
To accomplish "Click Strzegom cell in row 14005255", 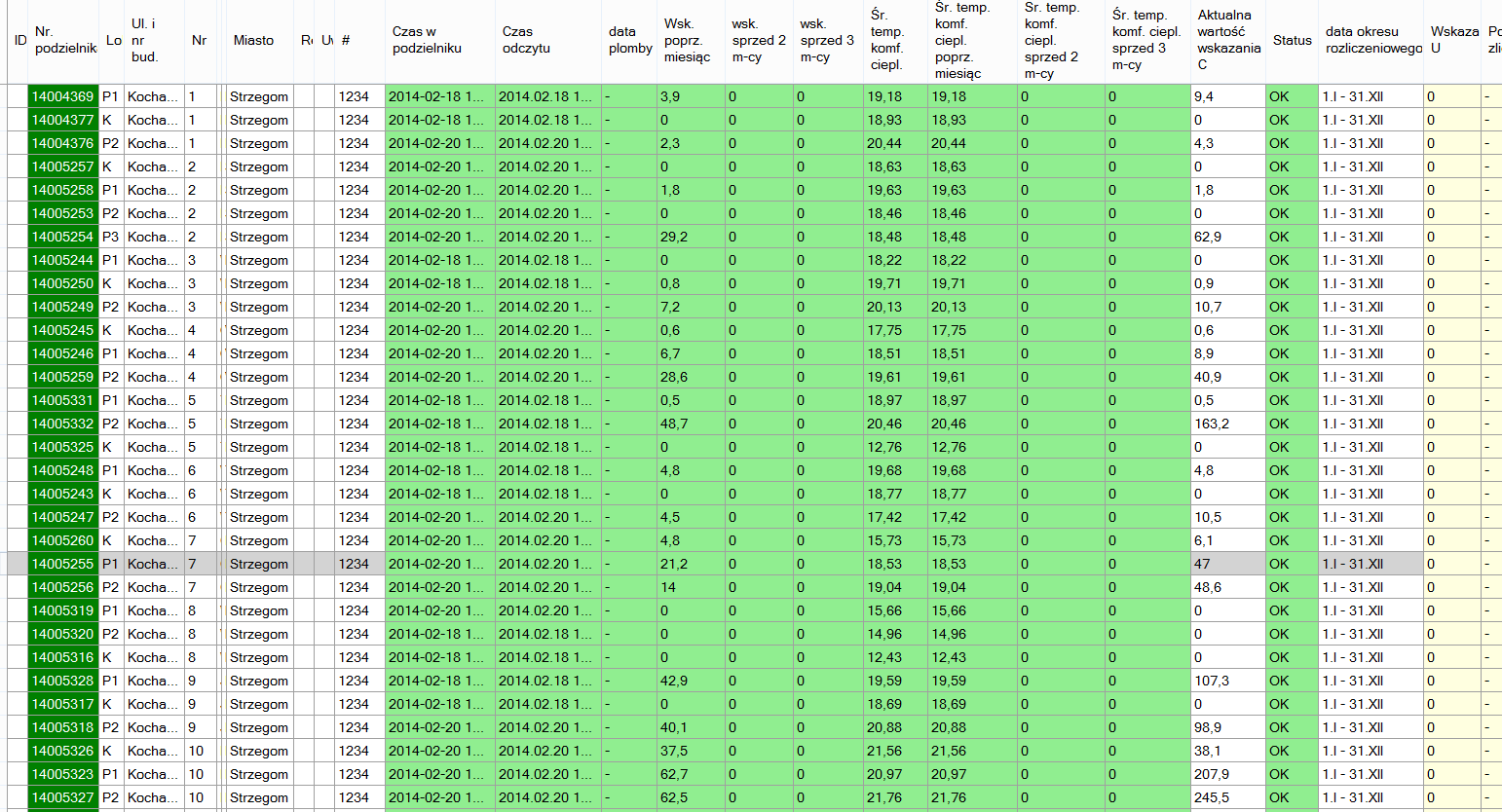I will pos(259,564).
